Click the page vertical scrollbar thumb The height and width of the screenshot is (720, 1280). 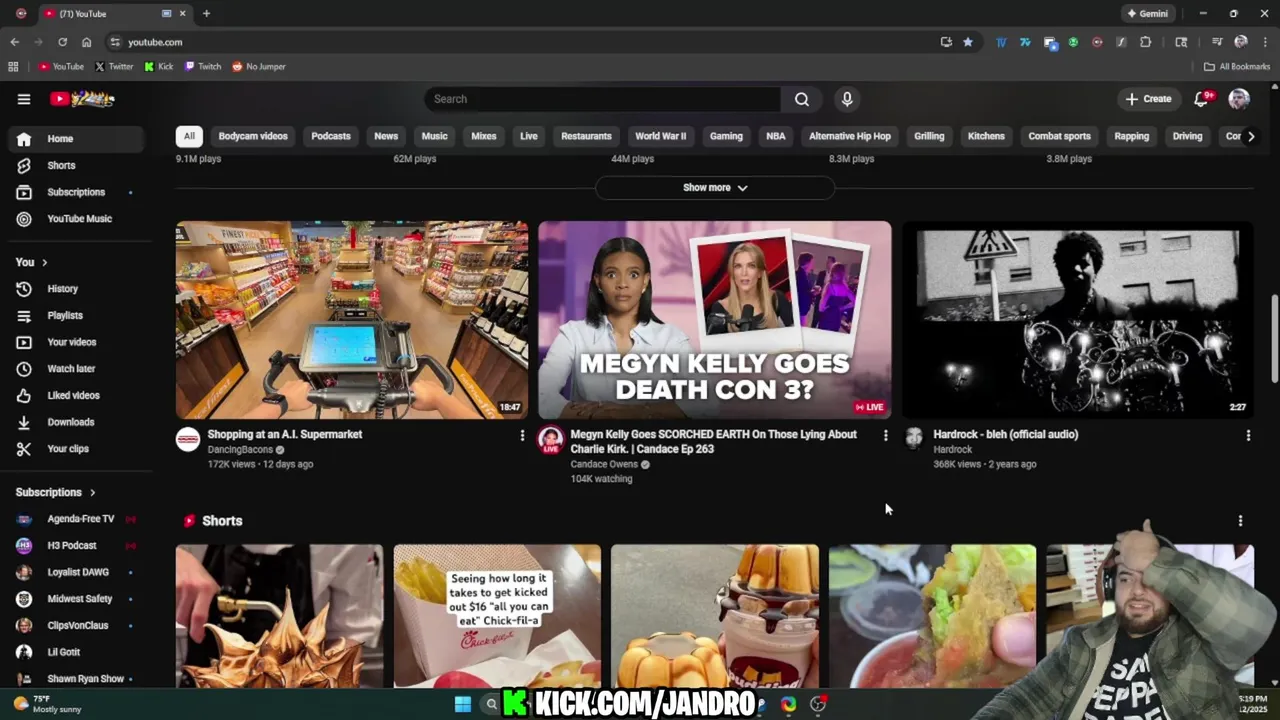[1274, 339]
